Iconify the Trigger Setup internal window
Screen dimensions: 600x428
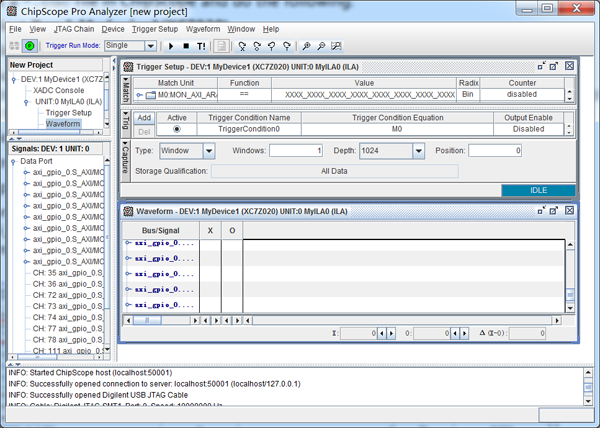[x=541, y=66]
